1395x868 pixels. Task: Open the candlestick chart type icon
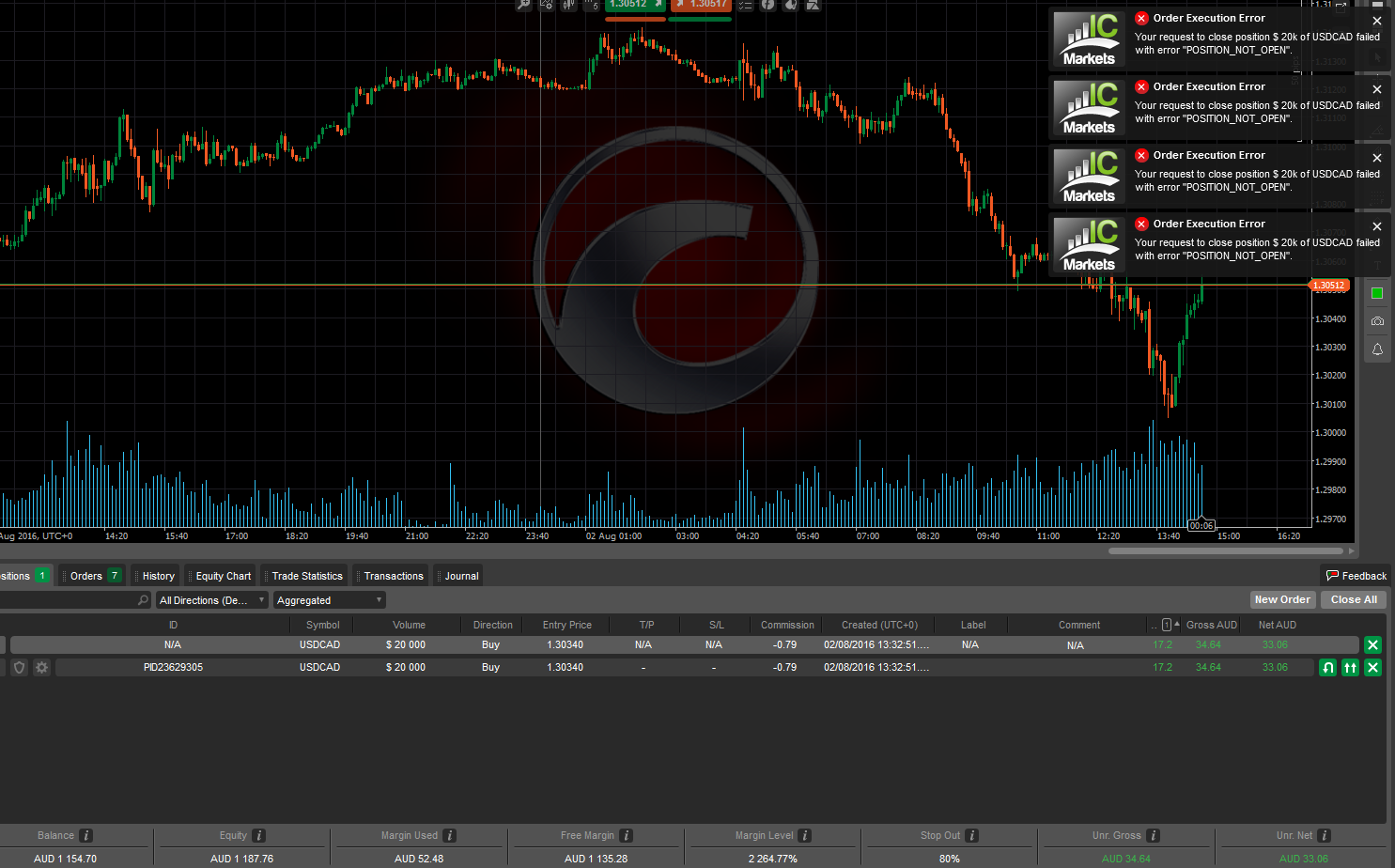pos(569,5)
